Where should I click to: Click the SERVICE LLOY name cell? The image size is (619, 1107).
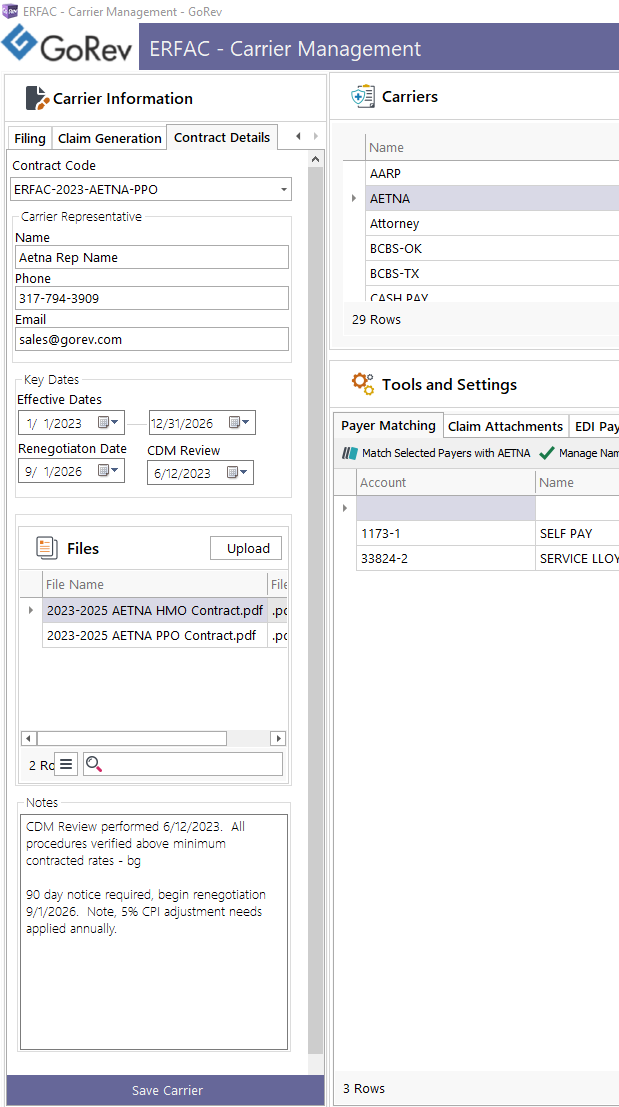coord(577,558)
